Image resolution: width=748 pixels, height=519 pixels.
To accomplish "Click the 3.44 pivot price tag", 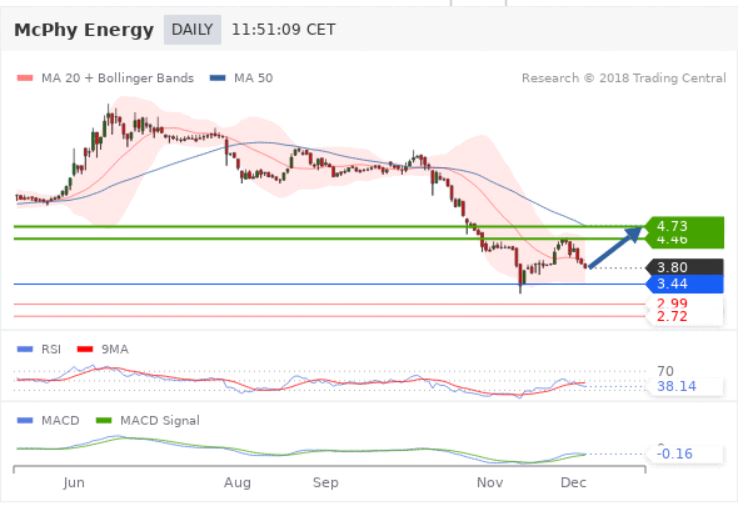I will pyautogui.click(x=685, y=284).
